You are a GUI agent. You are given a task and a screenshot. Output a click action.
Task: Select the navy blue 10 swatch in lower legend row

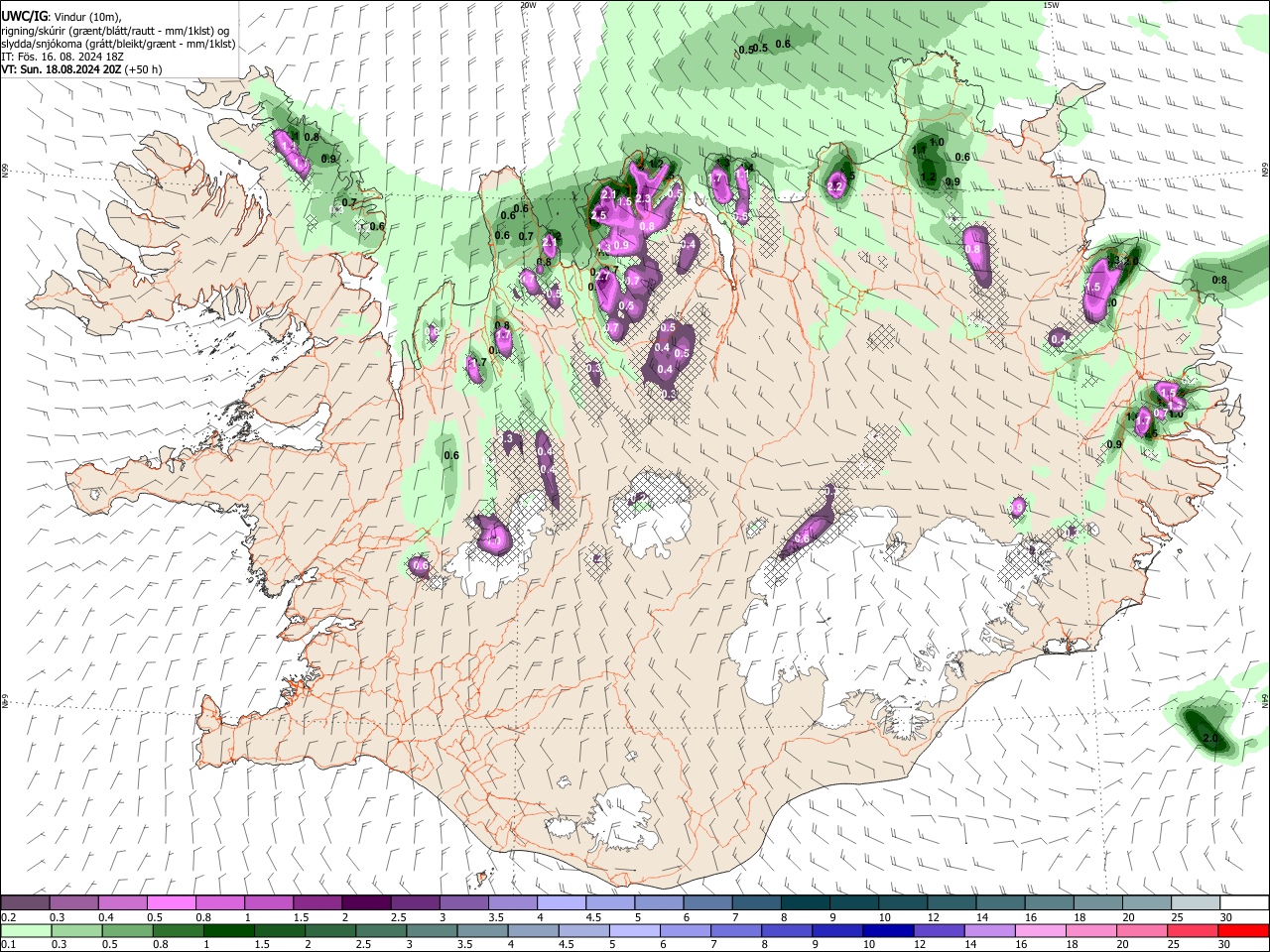pos(887,930)
